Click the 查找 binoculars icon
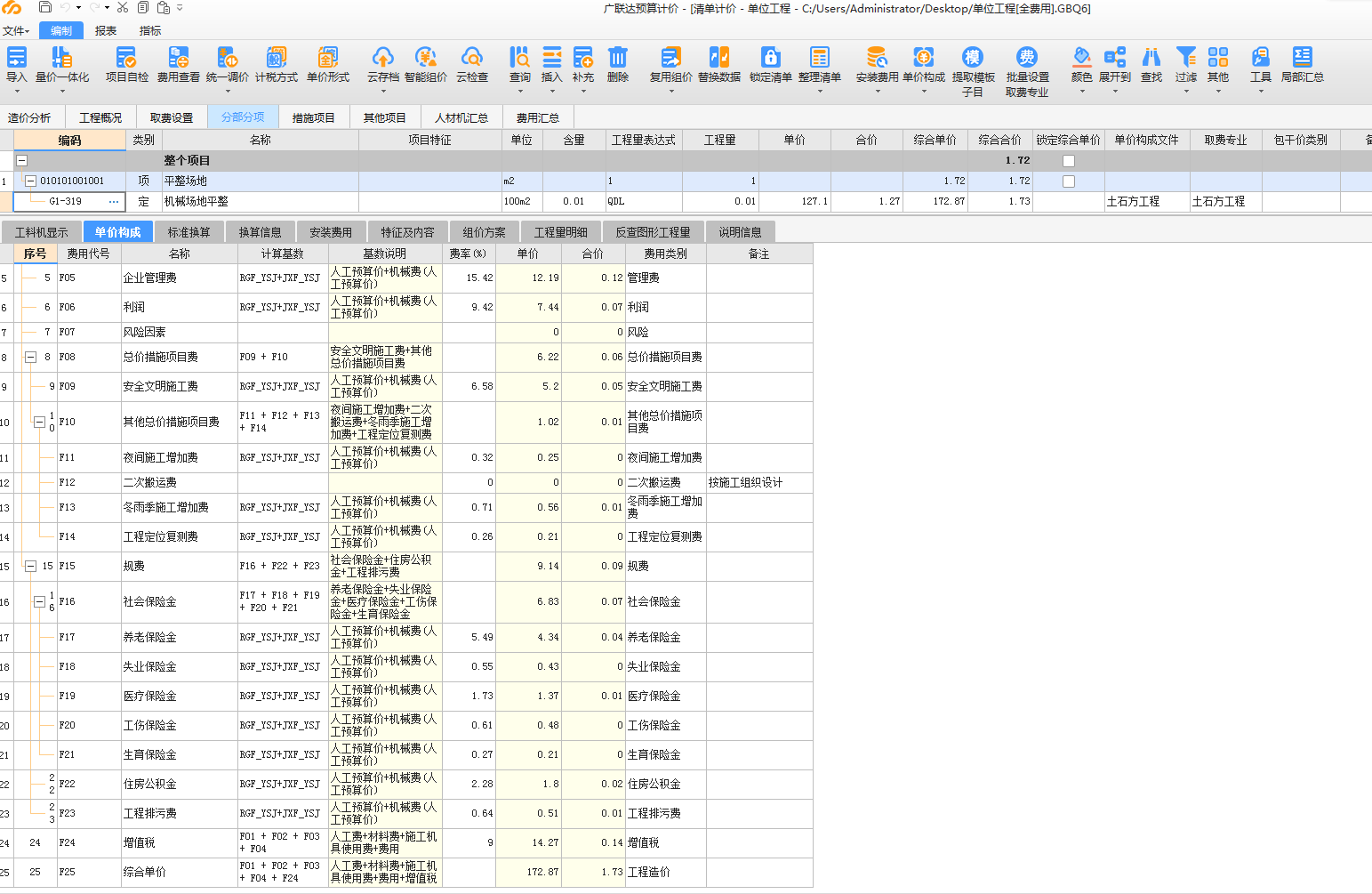 coord(1151,58)
